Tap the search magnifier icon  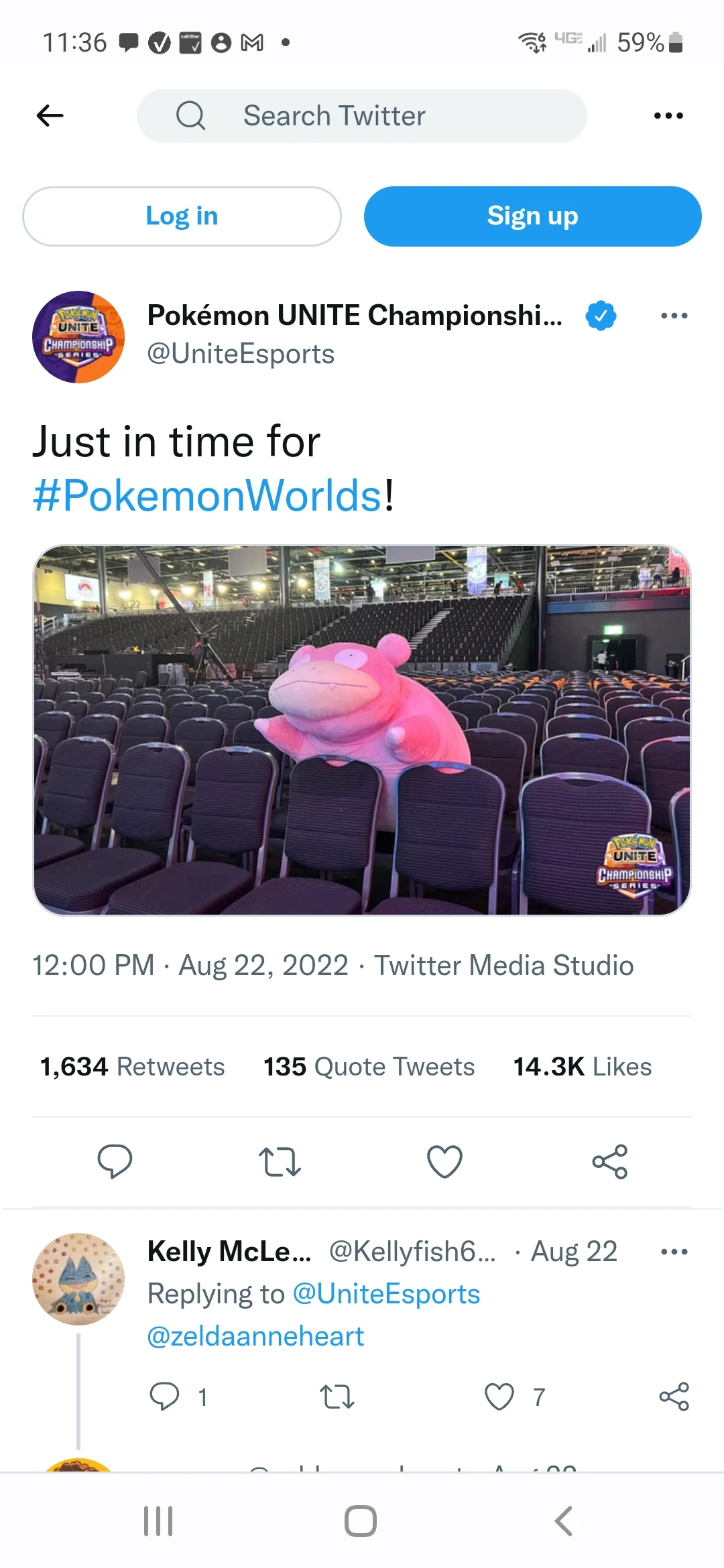pyautogui.click(x=190, y=115)
